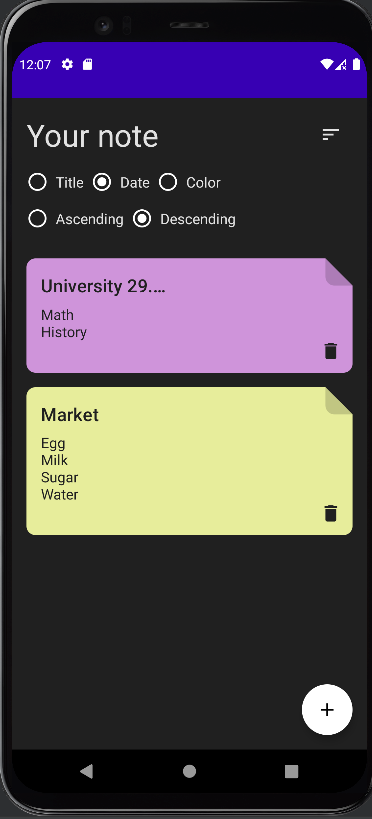Screen dimensions: 372x819
Task: Tap the folded corner of Market note
Action: point(339,401)
